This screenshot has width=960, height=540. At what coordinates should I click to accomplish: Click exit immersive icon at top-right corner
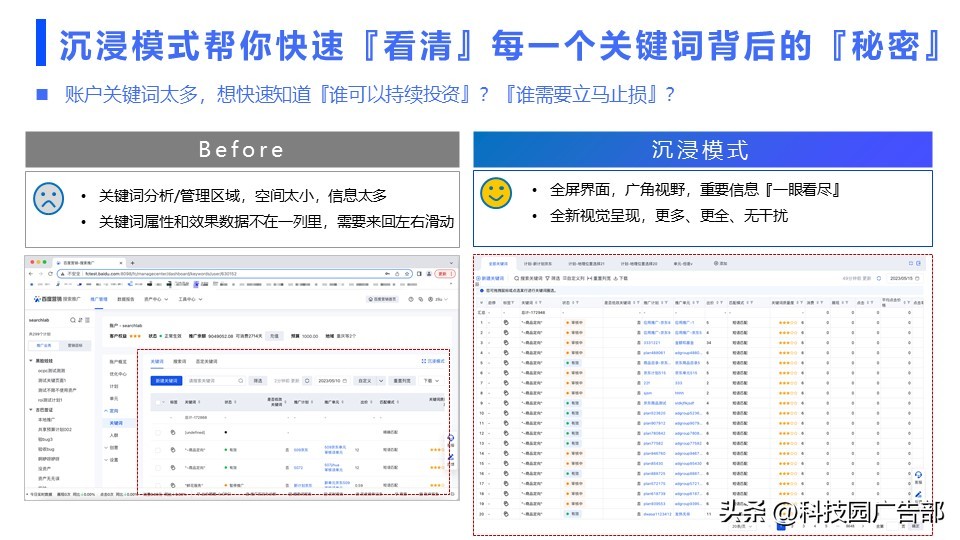pos(918,263)
